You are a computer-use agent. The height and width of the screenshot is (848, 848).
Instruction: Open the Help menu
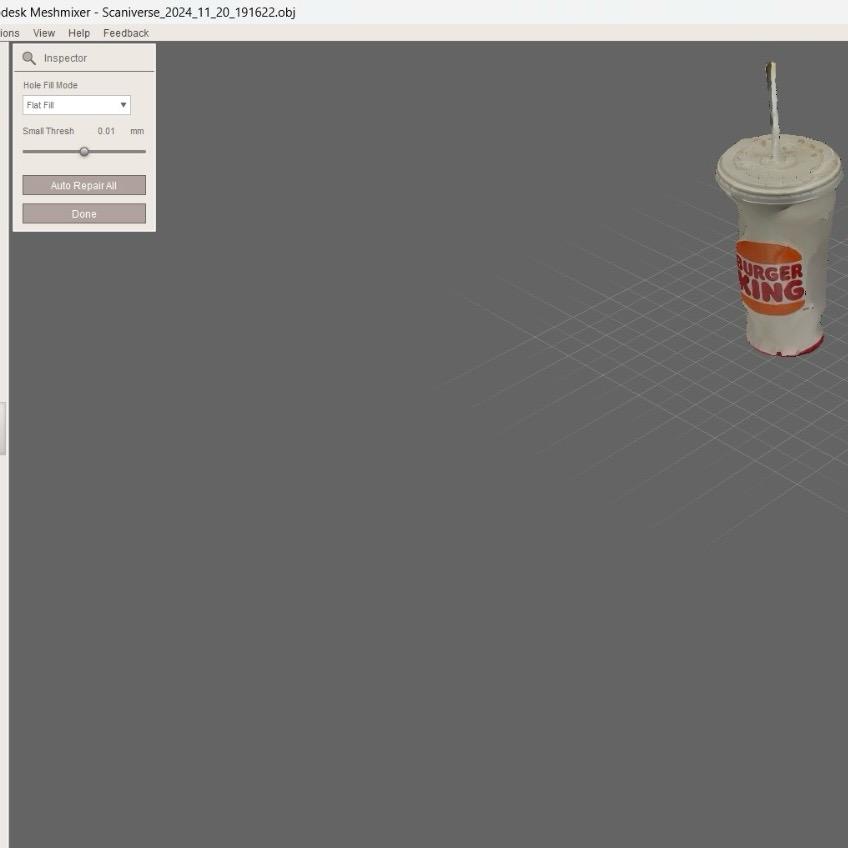click(78, 33)
